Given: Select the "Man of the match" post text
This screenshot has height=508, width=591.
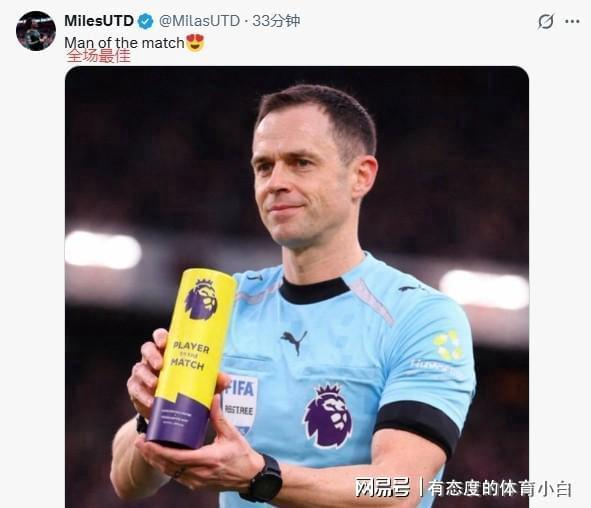Looking at the screenshot, I should click(x=124, y=43).
